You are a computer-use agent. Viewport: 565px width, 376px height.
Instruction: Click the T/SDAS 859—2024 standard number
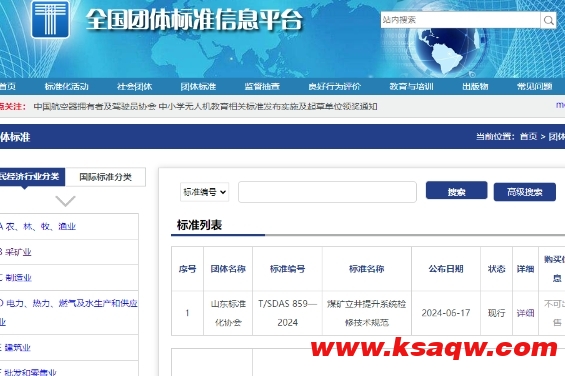pos(288,313)
